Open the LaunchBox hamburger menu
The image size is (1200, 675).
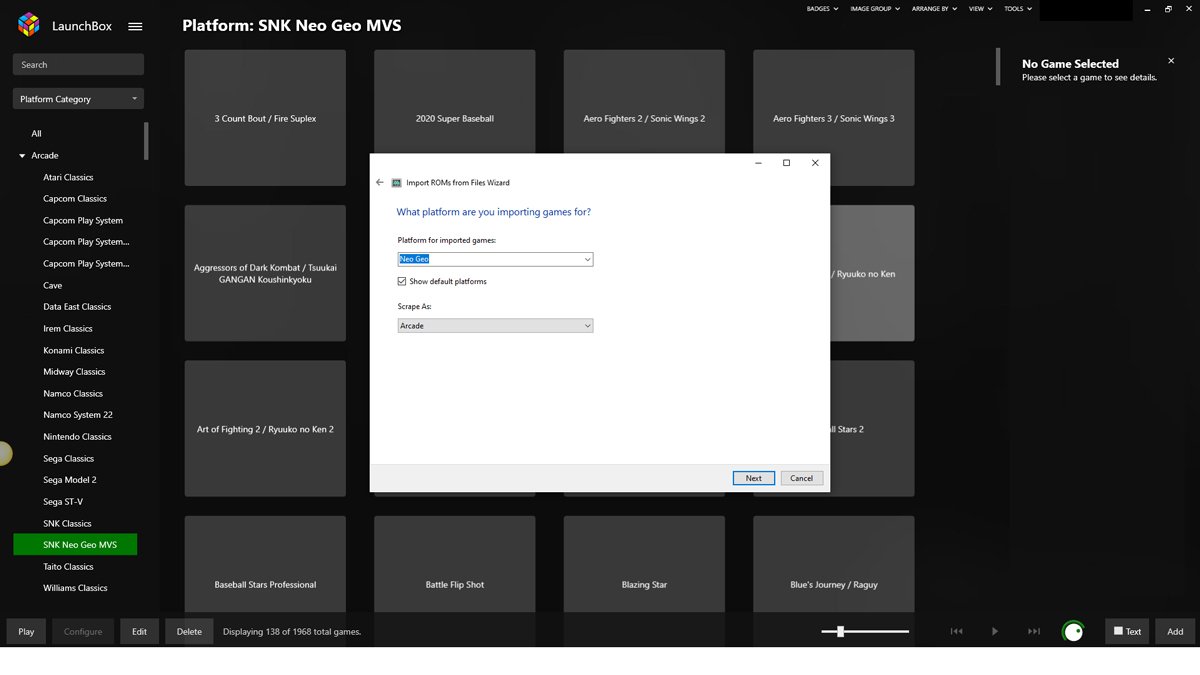click(x=136, y=27)
